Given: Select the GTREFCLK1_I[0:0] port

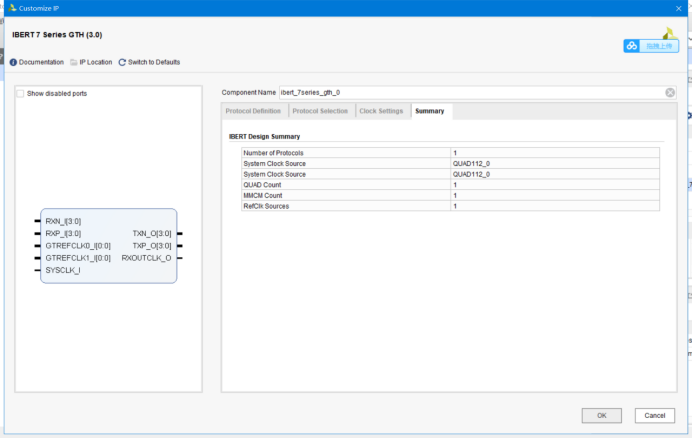Looking at the screenshot, I should coord(78,258).
